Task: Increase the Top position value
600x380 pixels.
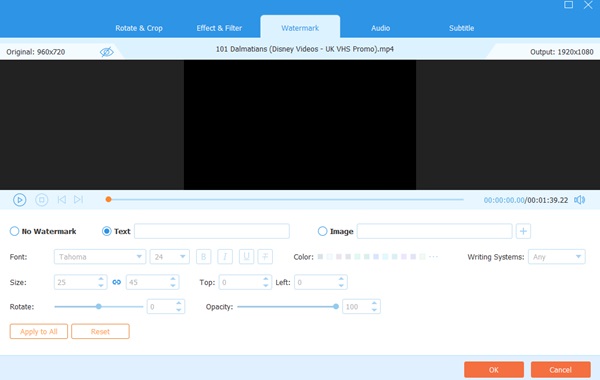Action: [x=266, y=279]
